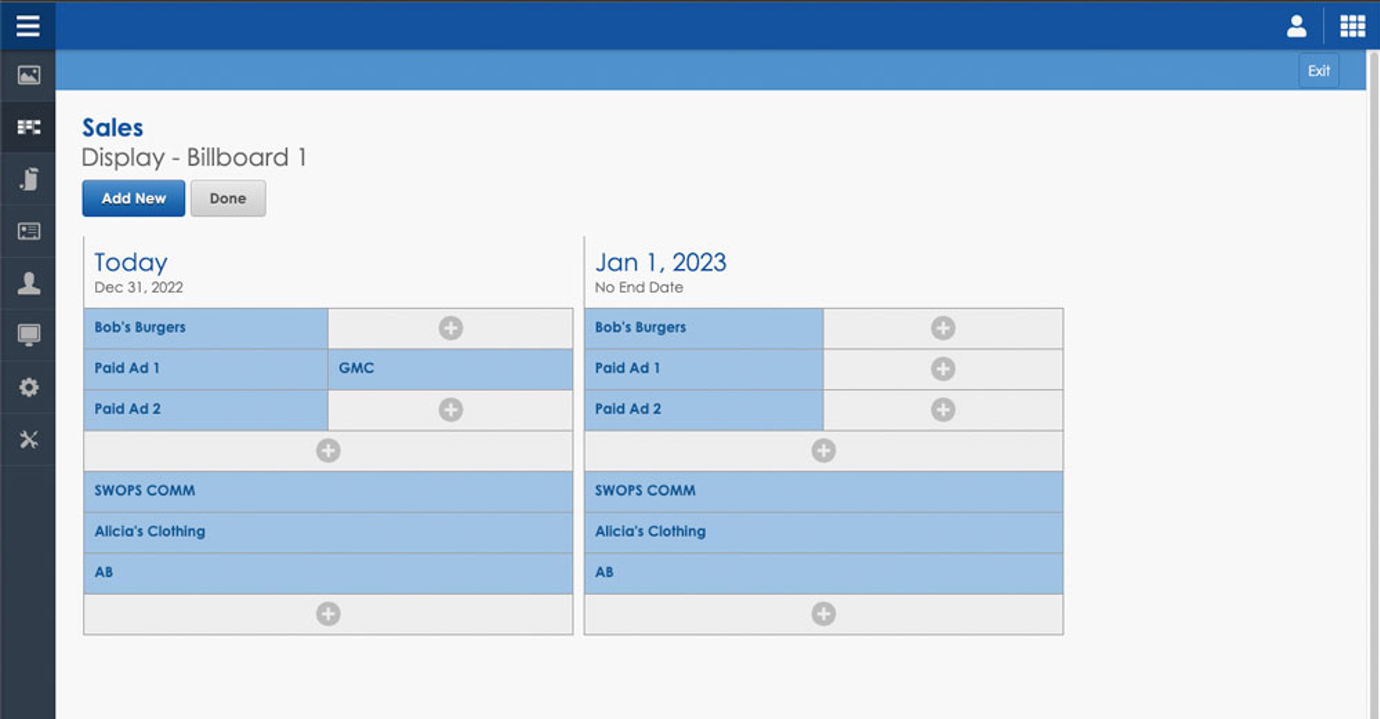The height and width of the screenshot is (719, 1380).
Task: Add slot beside Paid Ad 1 under Jan 1, 2023
Action: pyautogui.click(x=942, y=369)
